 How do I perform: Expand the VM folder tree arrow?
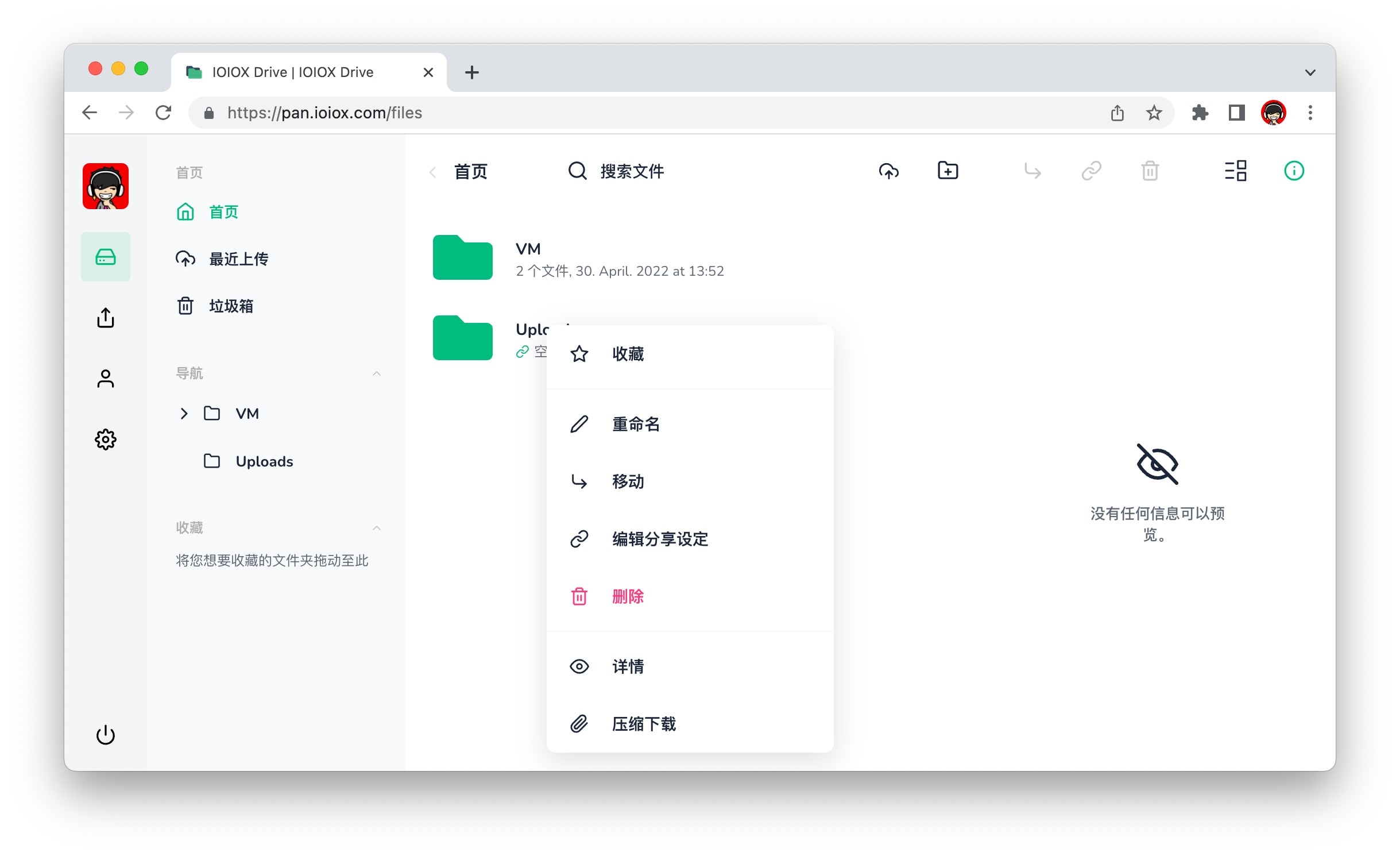pyautogui.click(x=184, y=414)
